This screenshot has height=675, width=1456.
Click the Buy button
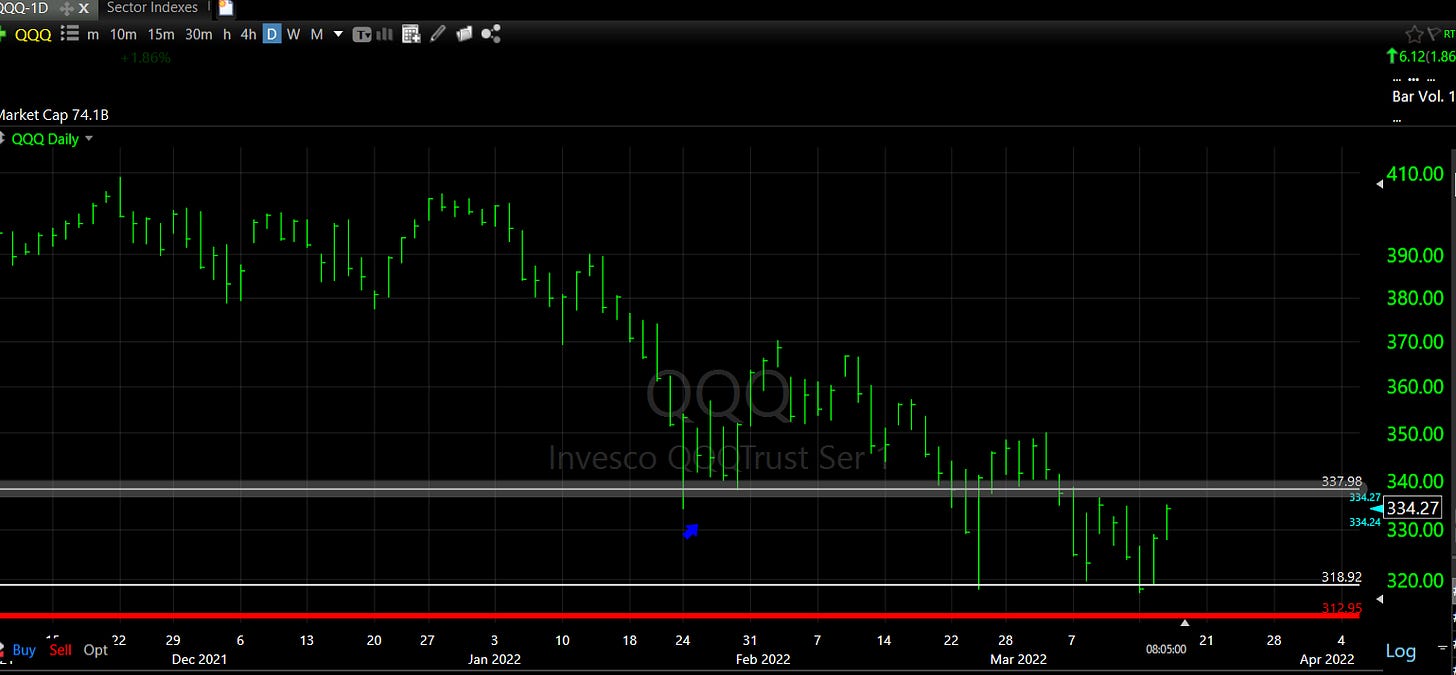coord(24,650)
